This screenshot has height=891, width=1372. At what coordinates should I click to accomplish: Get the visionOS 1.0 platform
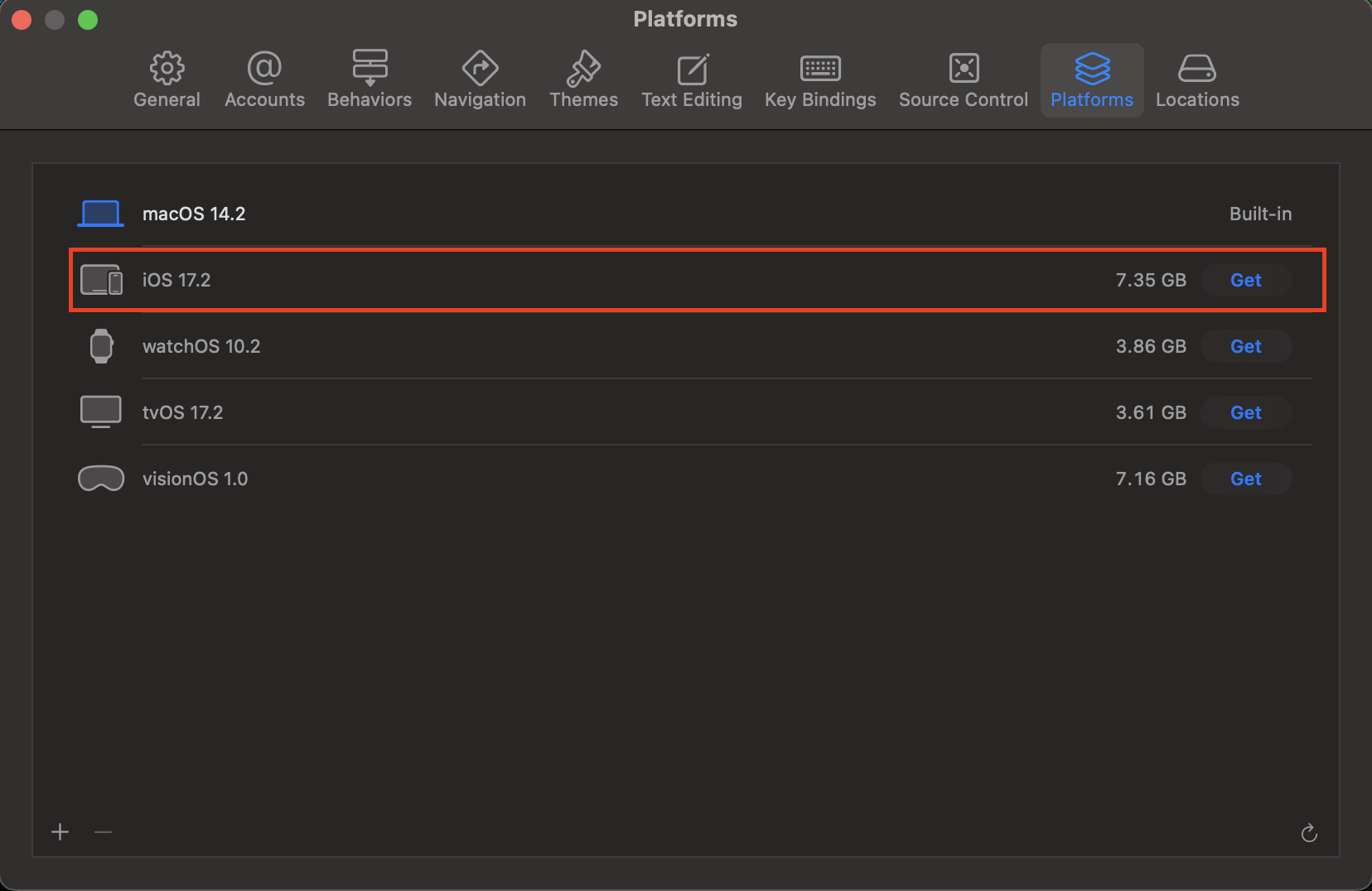click(x=1246, y=479)
